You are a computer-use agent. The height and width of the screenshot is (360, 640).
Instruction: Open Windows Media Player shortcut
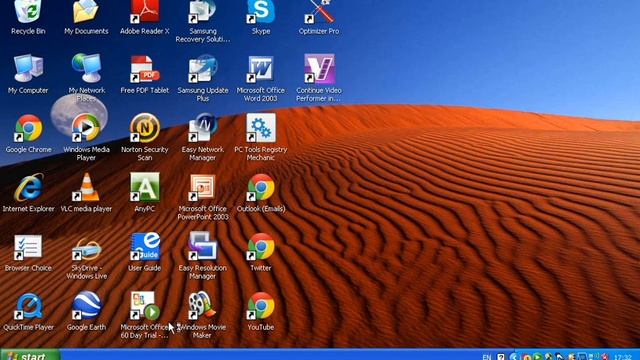86,128
